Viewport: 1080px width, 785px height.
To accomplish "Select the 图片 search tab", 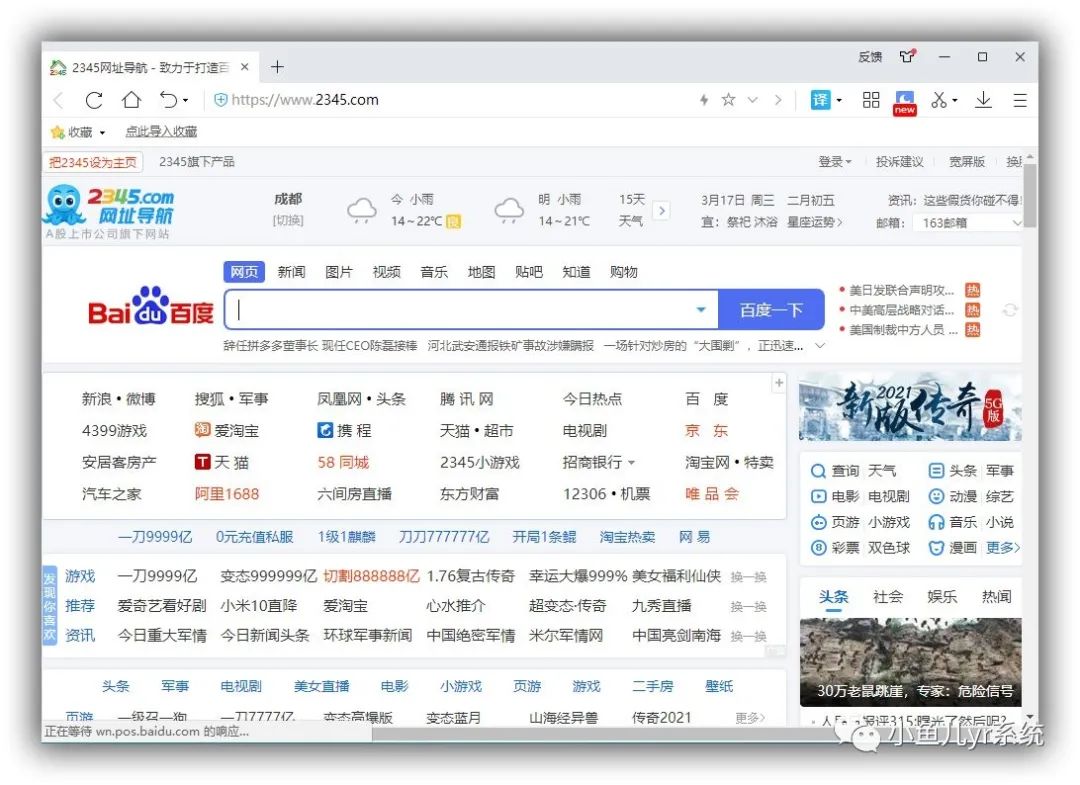I will click(x=339, y=272).
